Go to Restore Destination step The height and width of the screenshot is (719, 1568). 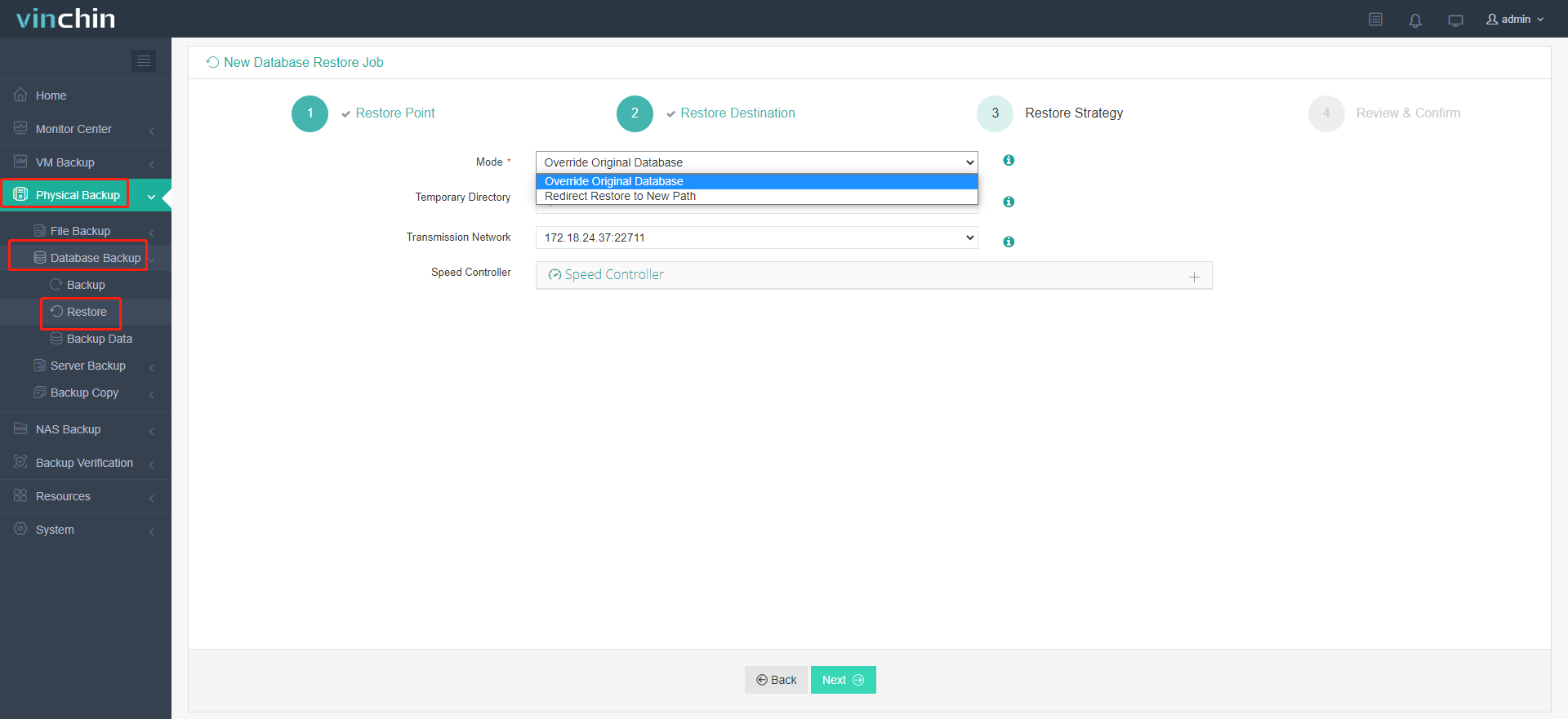coord(706,113)
